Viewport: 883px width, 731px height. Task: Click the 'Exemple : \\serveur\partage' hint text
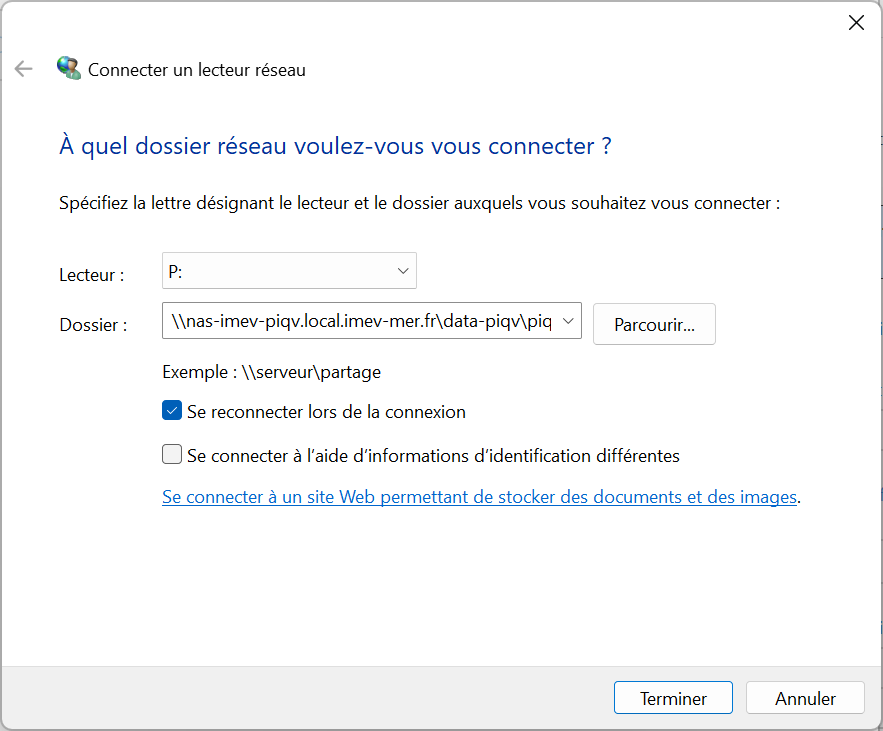click(x=271, y=372)
